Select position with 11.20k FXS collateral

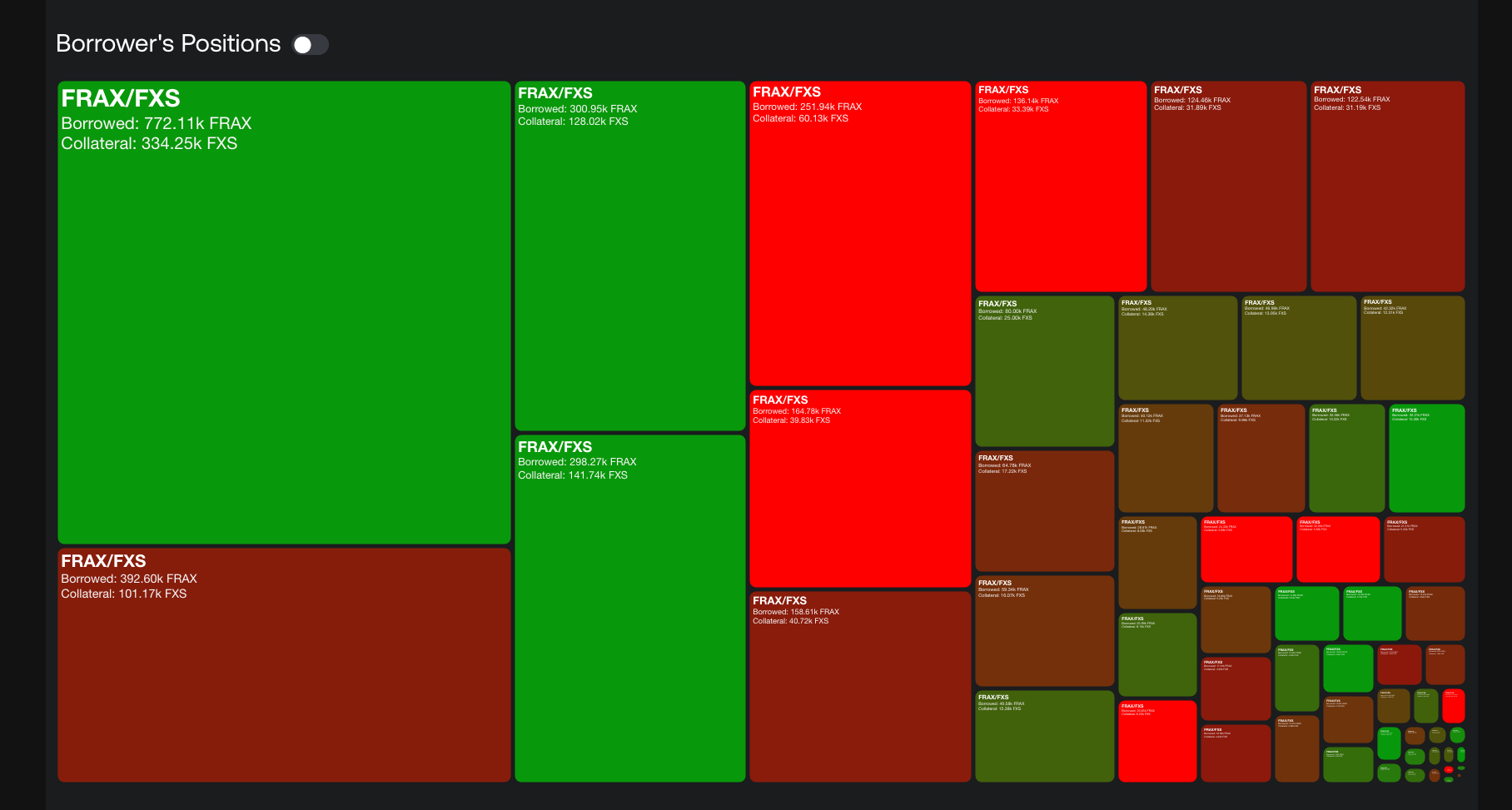coord(1165,458)
